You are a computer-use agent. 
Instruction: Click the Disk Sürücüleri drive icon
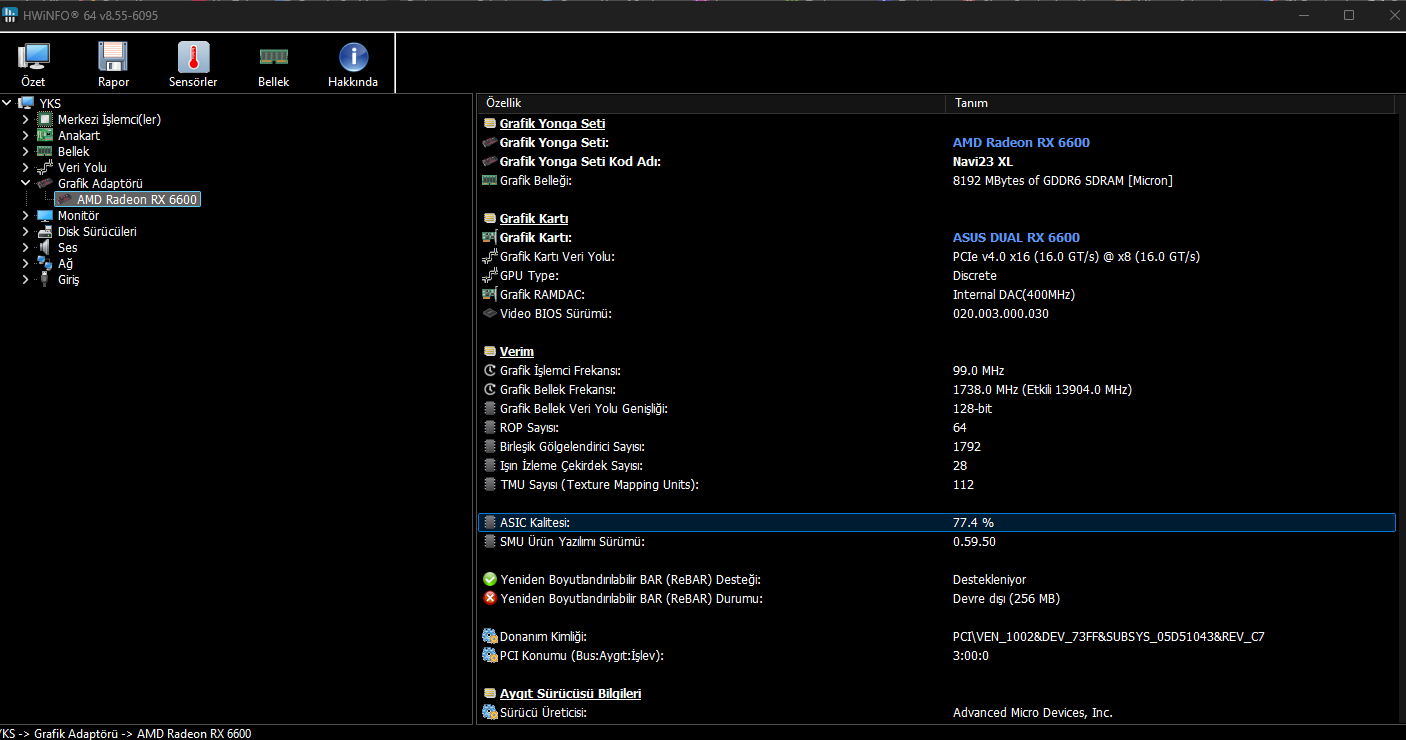[45, 231]
